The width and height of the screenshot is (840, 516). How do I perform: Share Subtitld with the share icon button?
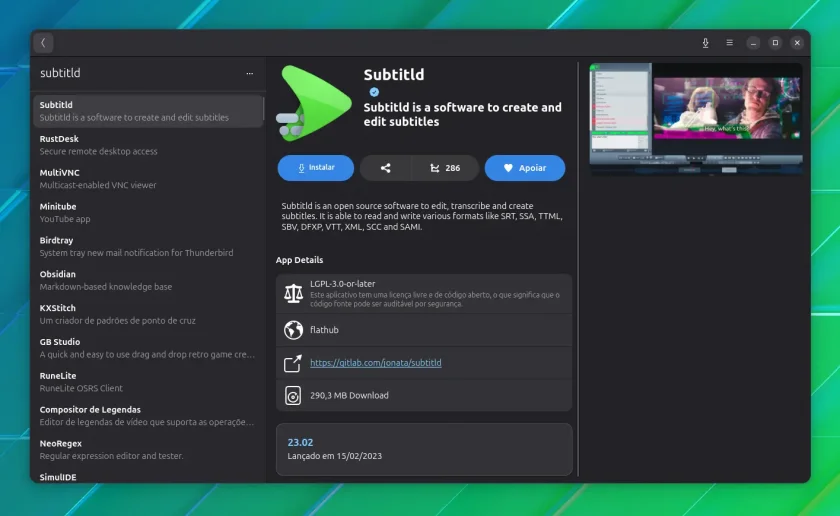(385, 168)
